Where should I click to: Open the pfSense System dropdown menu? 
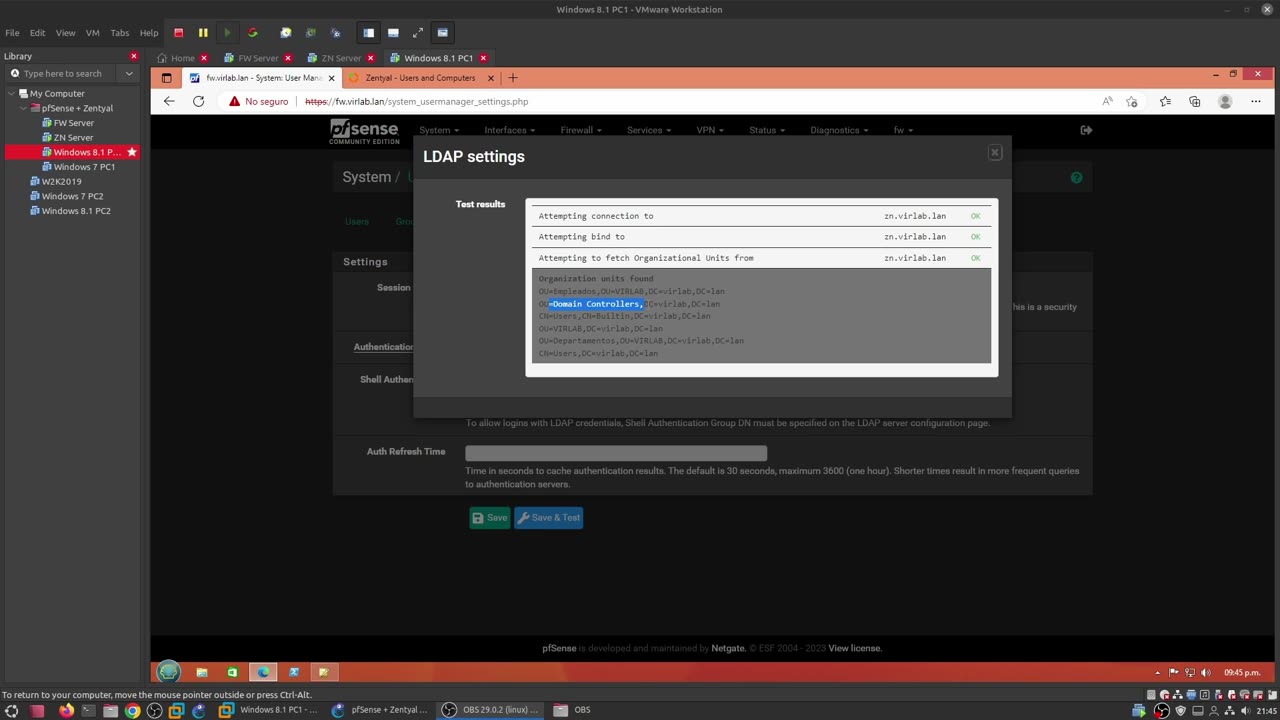[x=439, y=130]
